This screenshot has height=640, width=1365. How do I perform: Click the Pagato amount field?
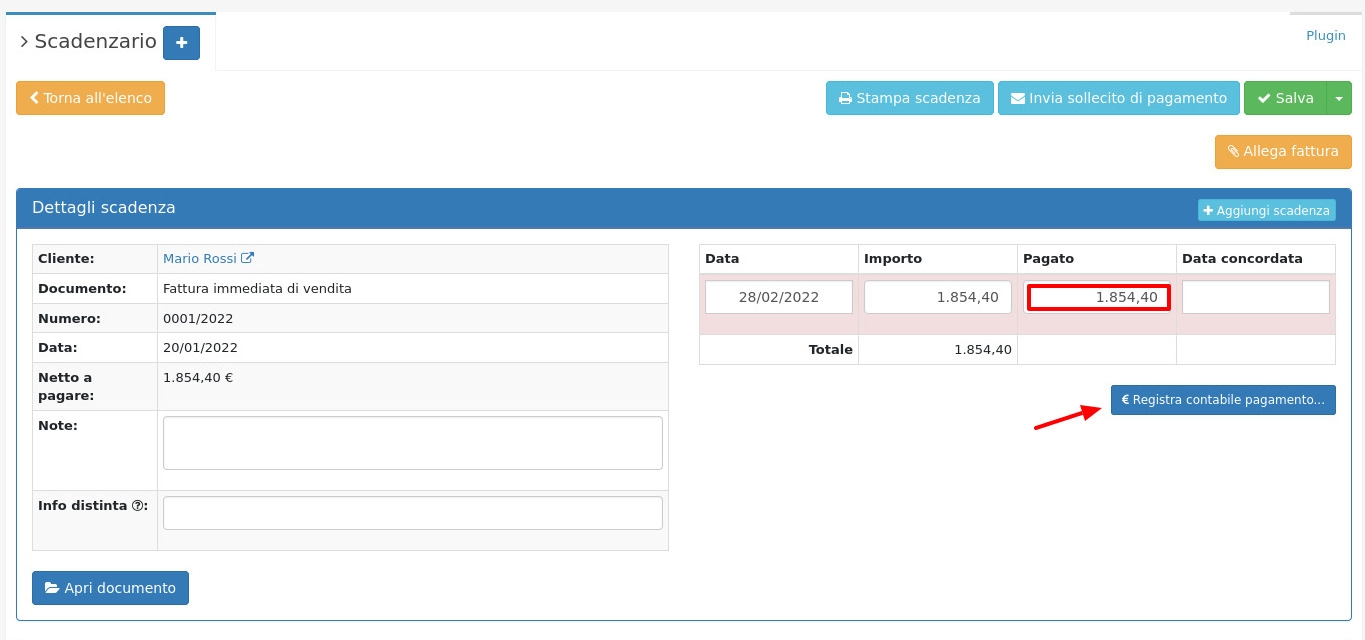(1097, 297)
